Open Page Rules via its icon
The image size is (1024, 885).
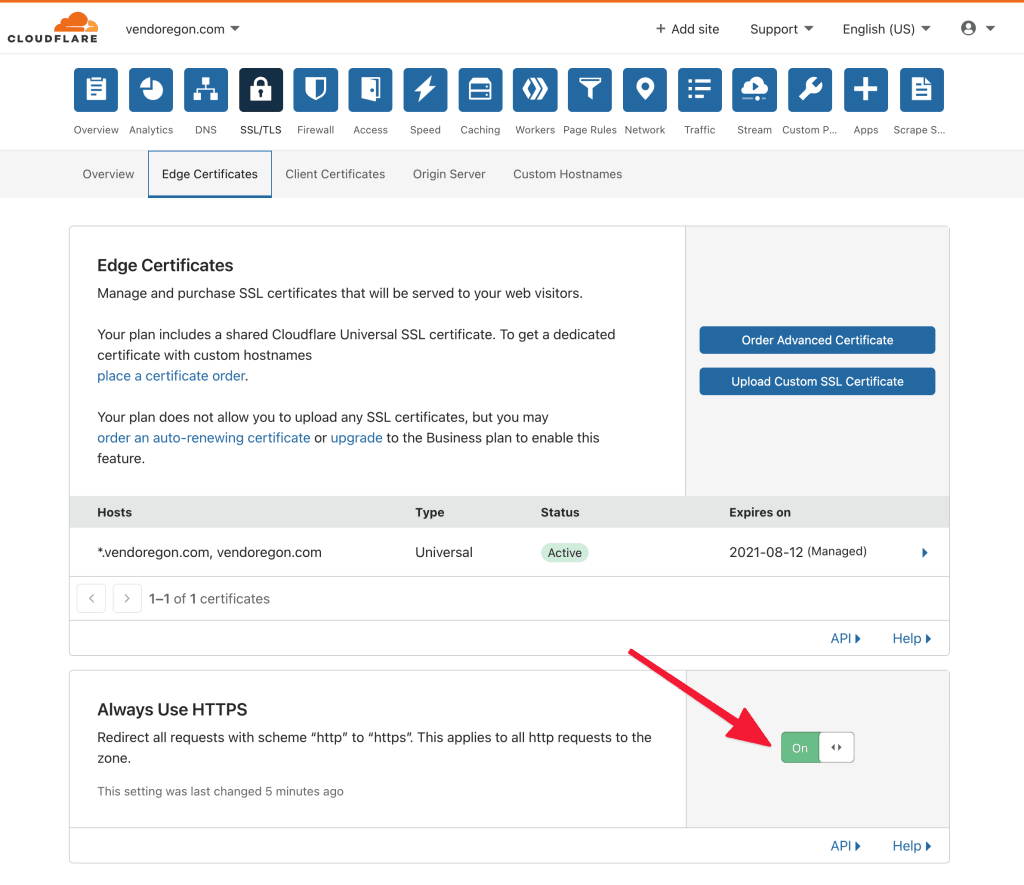[590, 89]
